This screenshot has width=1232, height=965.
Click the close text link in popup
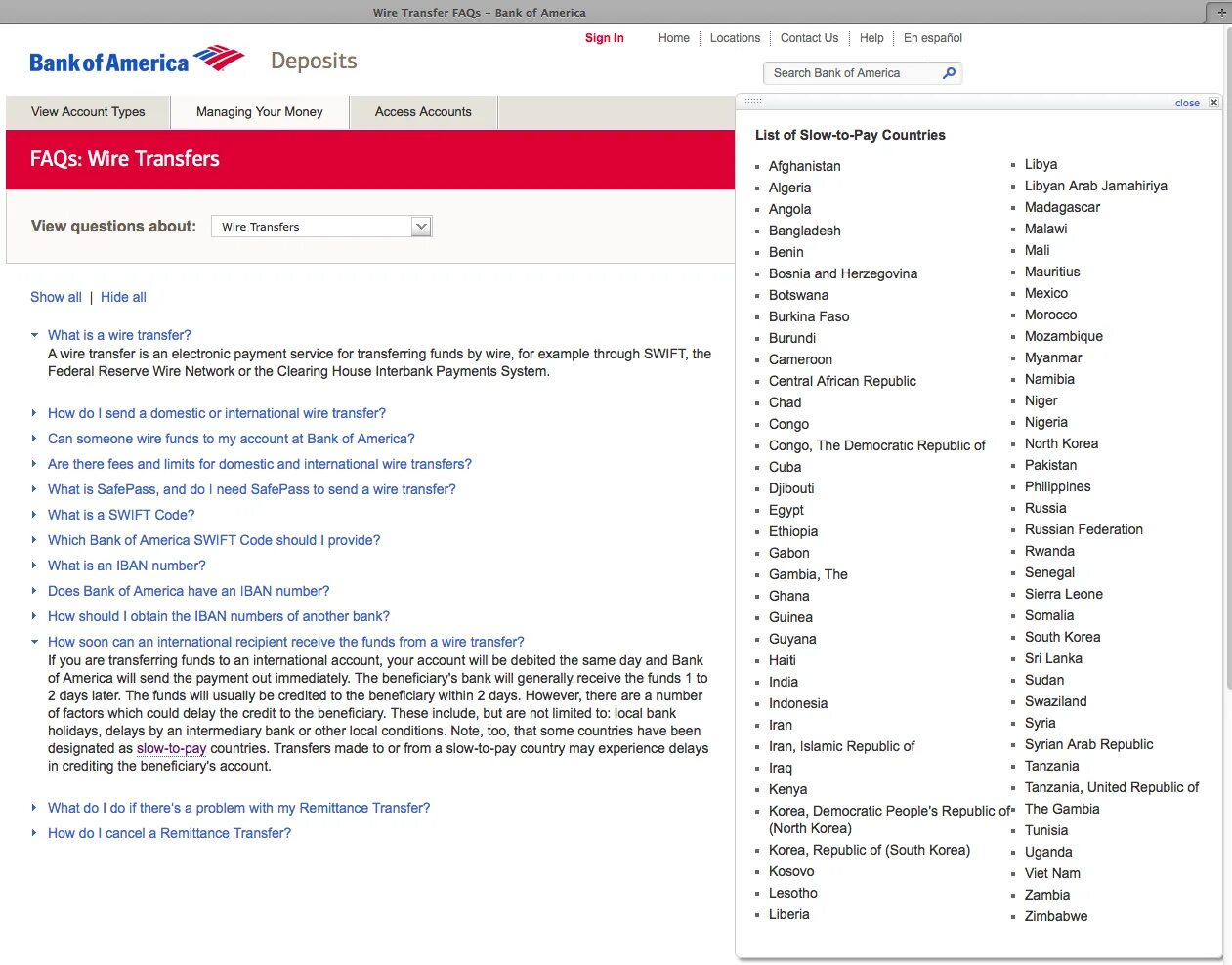coord(1187,103)
